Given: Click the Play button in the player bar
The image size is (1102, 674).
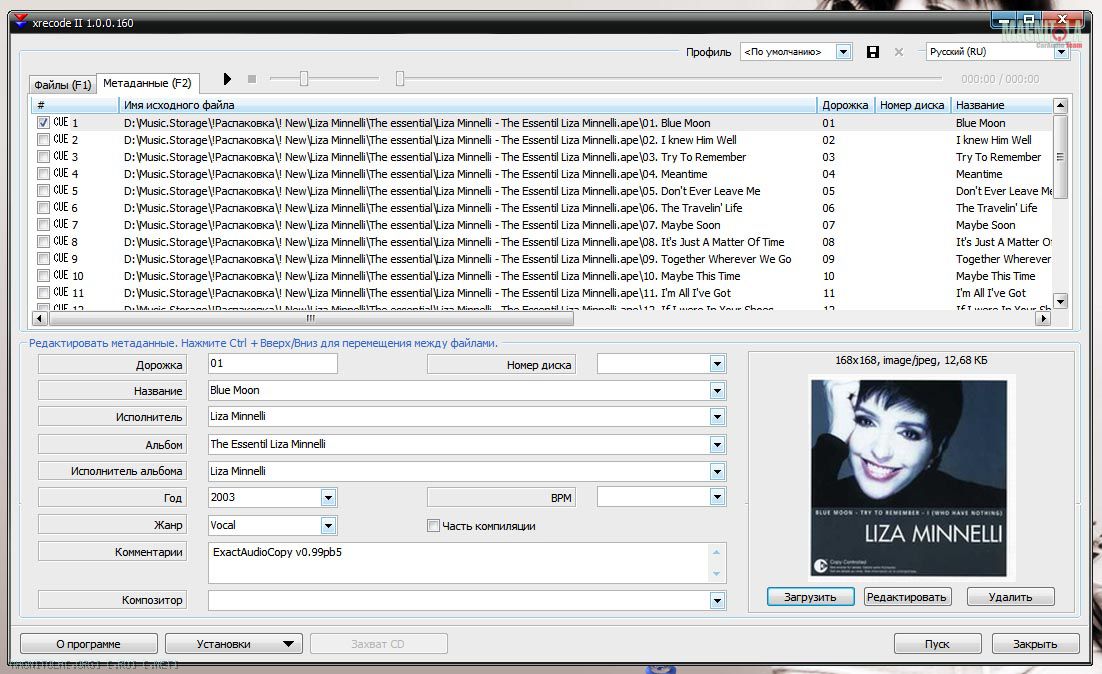Looking at the screenshot, I should [228, 79].
